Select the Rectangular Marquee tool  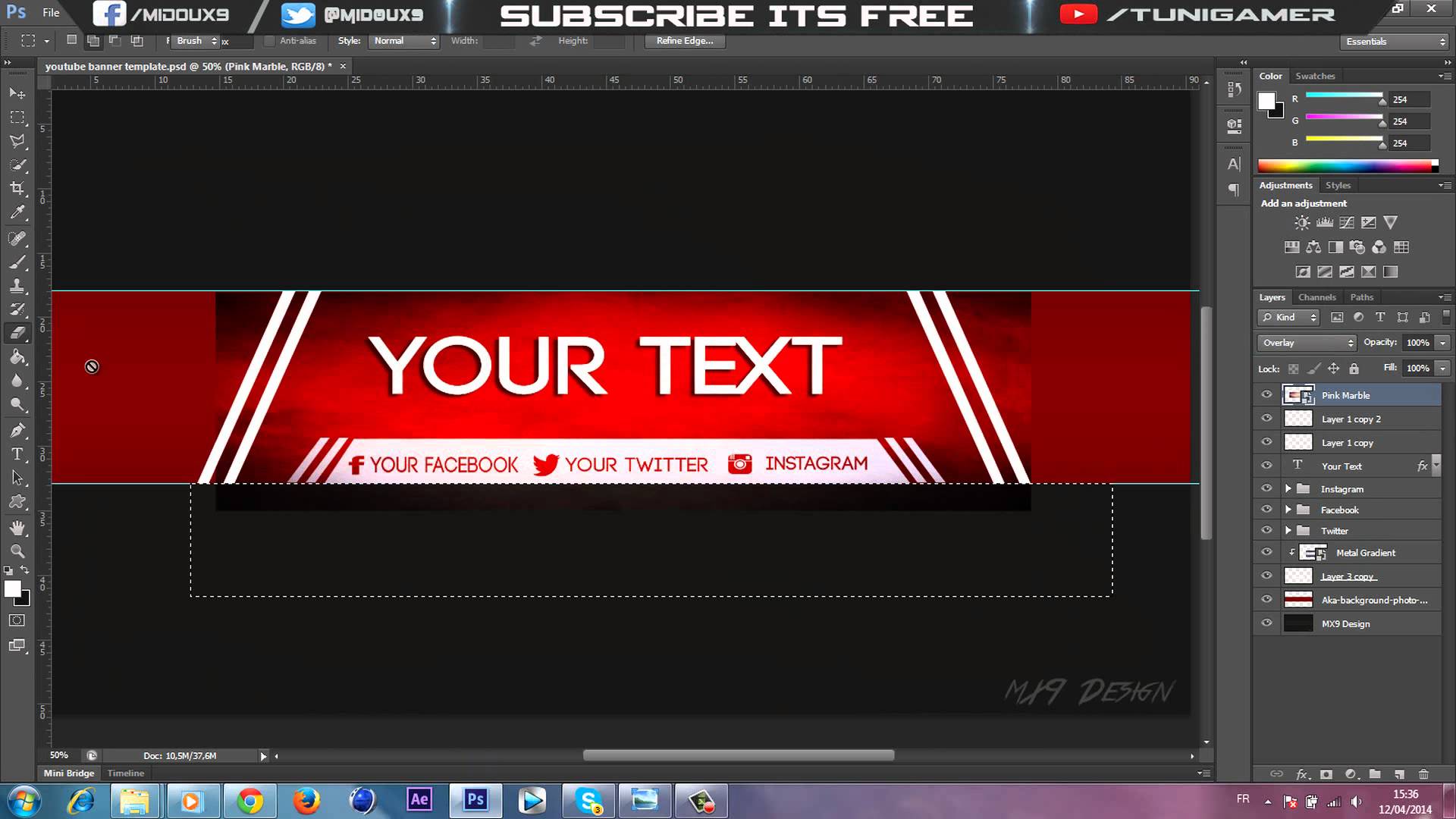(x=17, y=114)
